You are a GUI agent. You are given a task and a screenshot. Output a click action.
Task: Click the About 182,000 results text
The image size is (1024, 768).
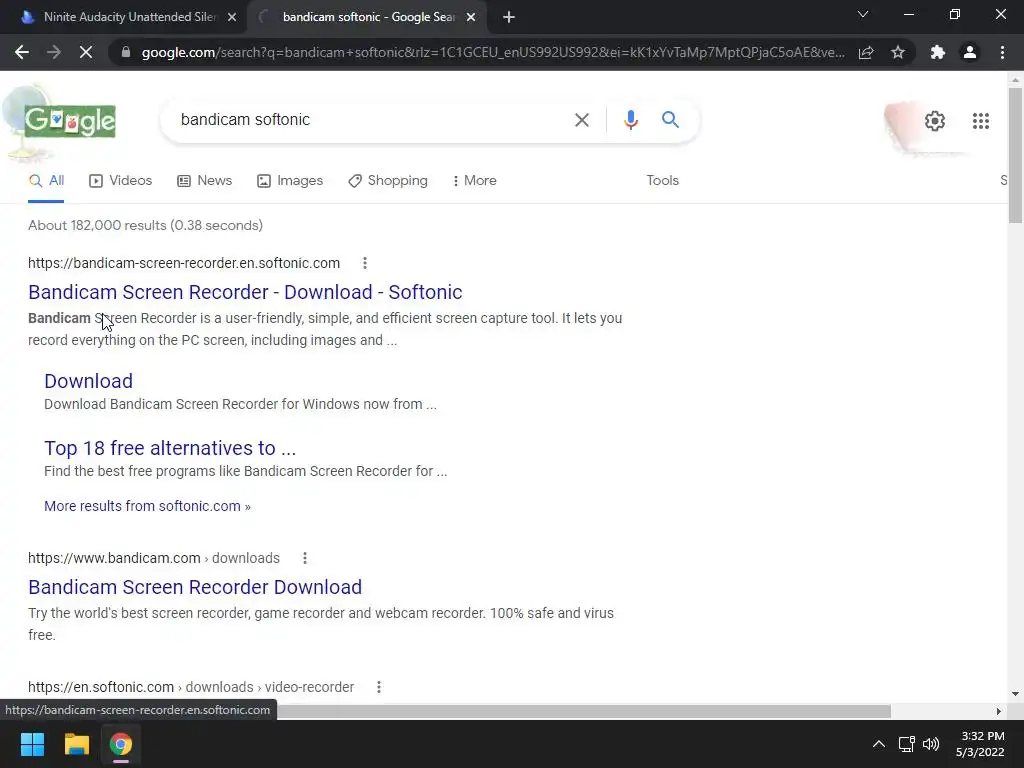click(145, 225)
